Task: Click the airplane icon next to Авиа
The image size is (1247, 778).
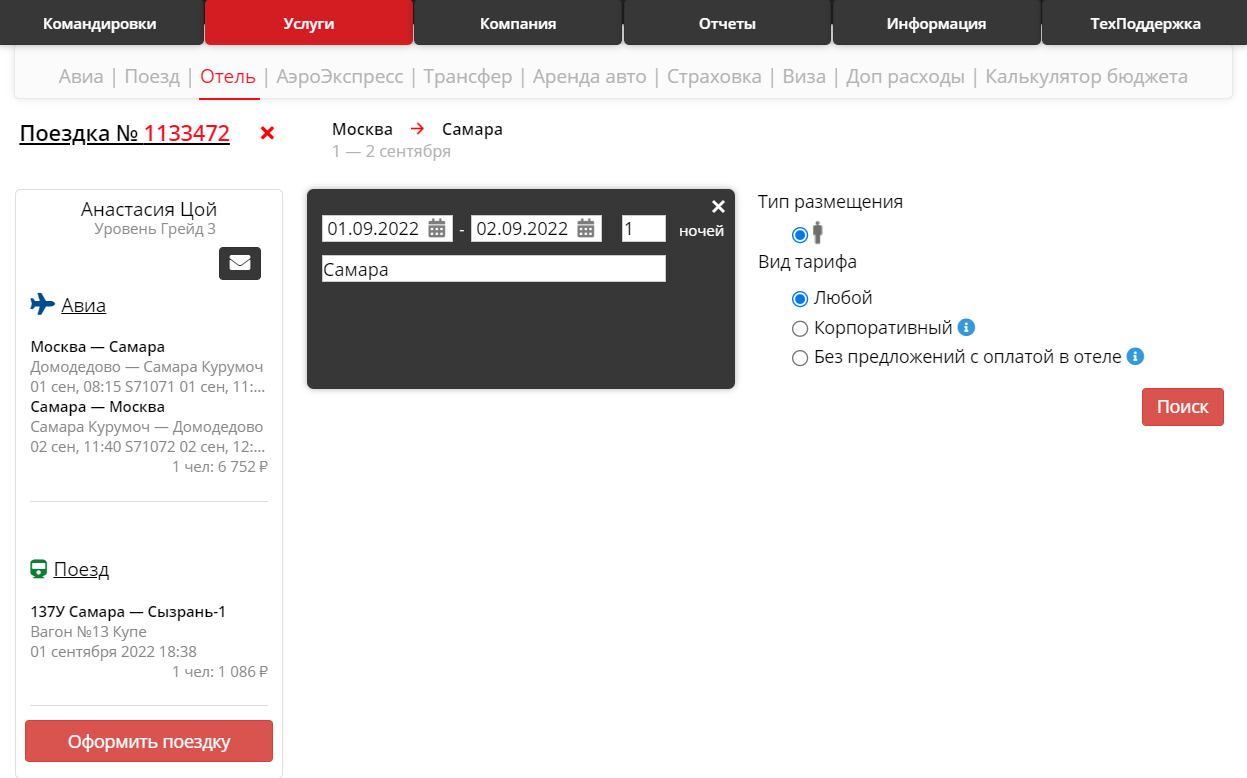Action: (x=42, y=304)
